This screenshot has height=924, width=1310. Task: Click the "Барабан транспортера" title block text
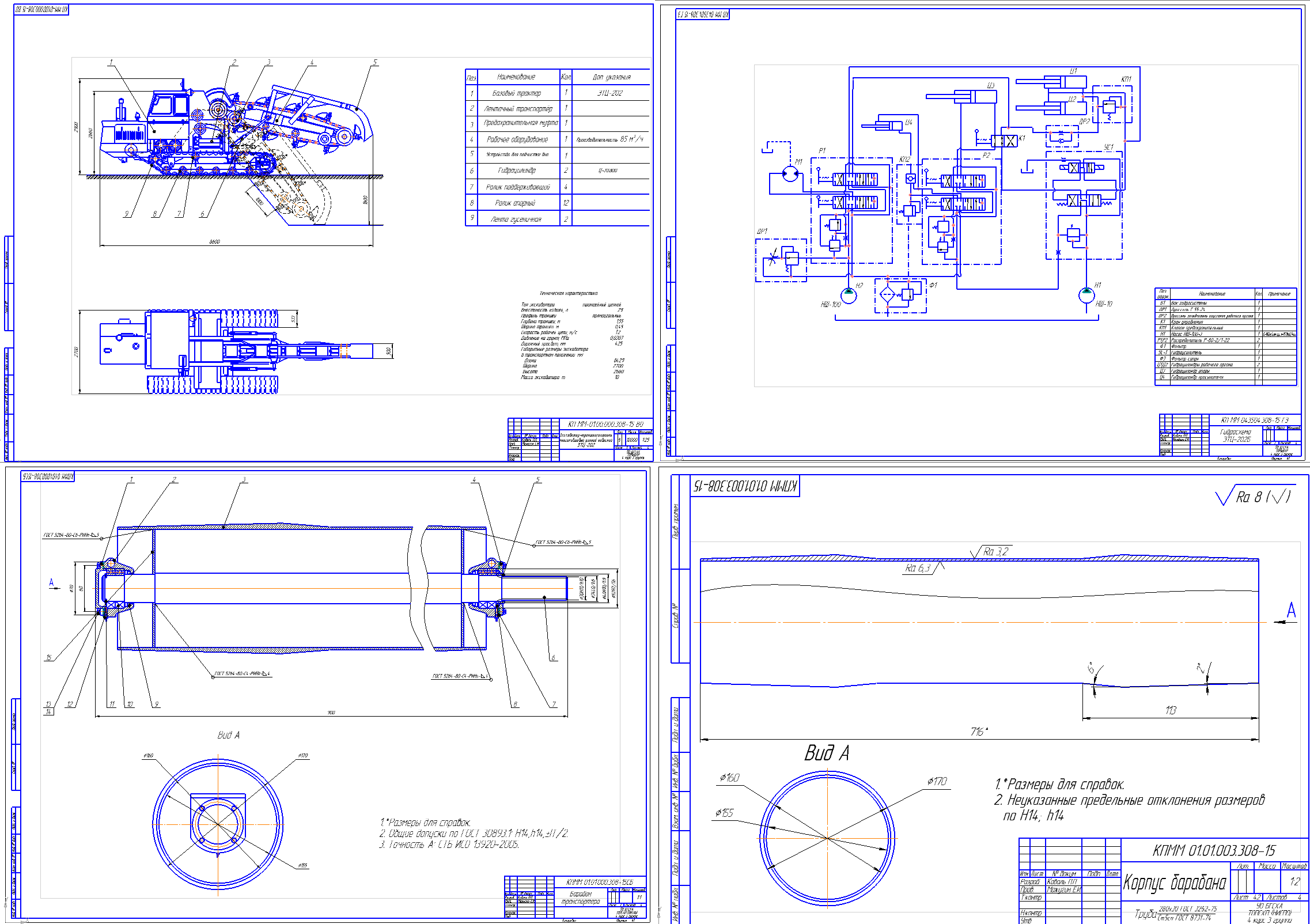click(581, 898)
